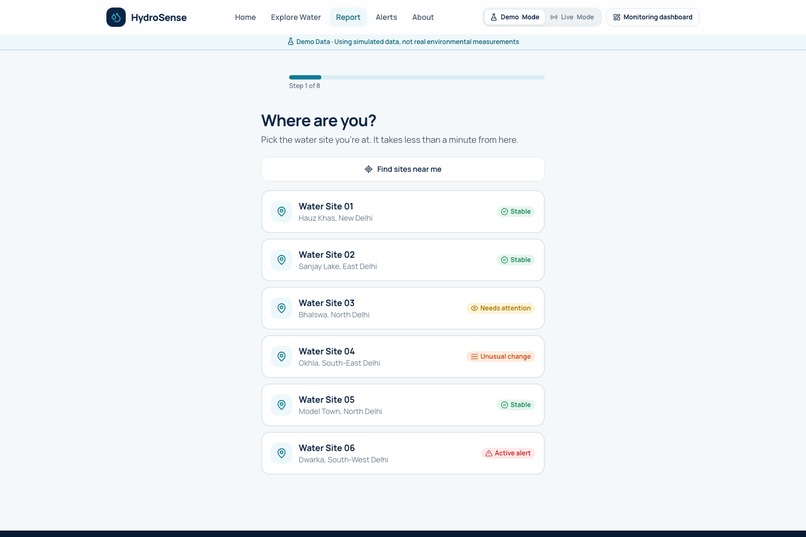
Task: Click the 'Pick the water site' description
Action: [390, 140]
